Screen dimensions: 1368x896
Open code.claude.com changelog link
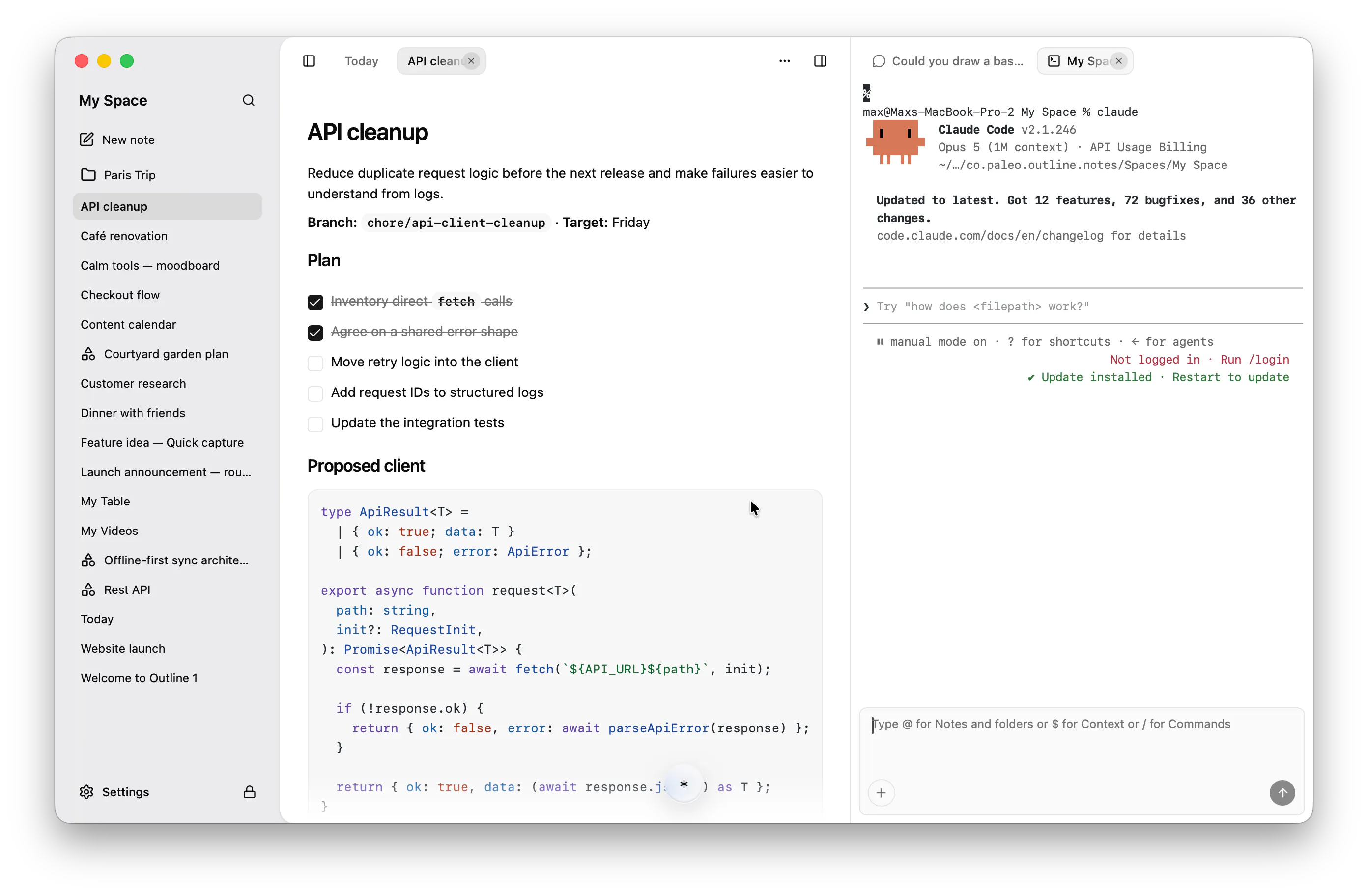(990, 236)
